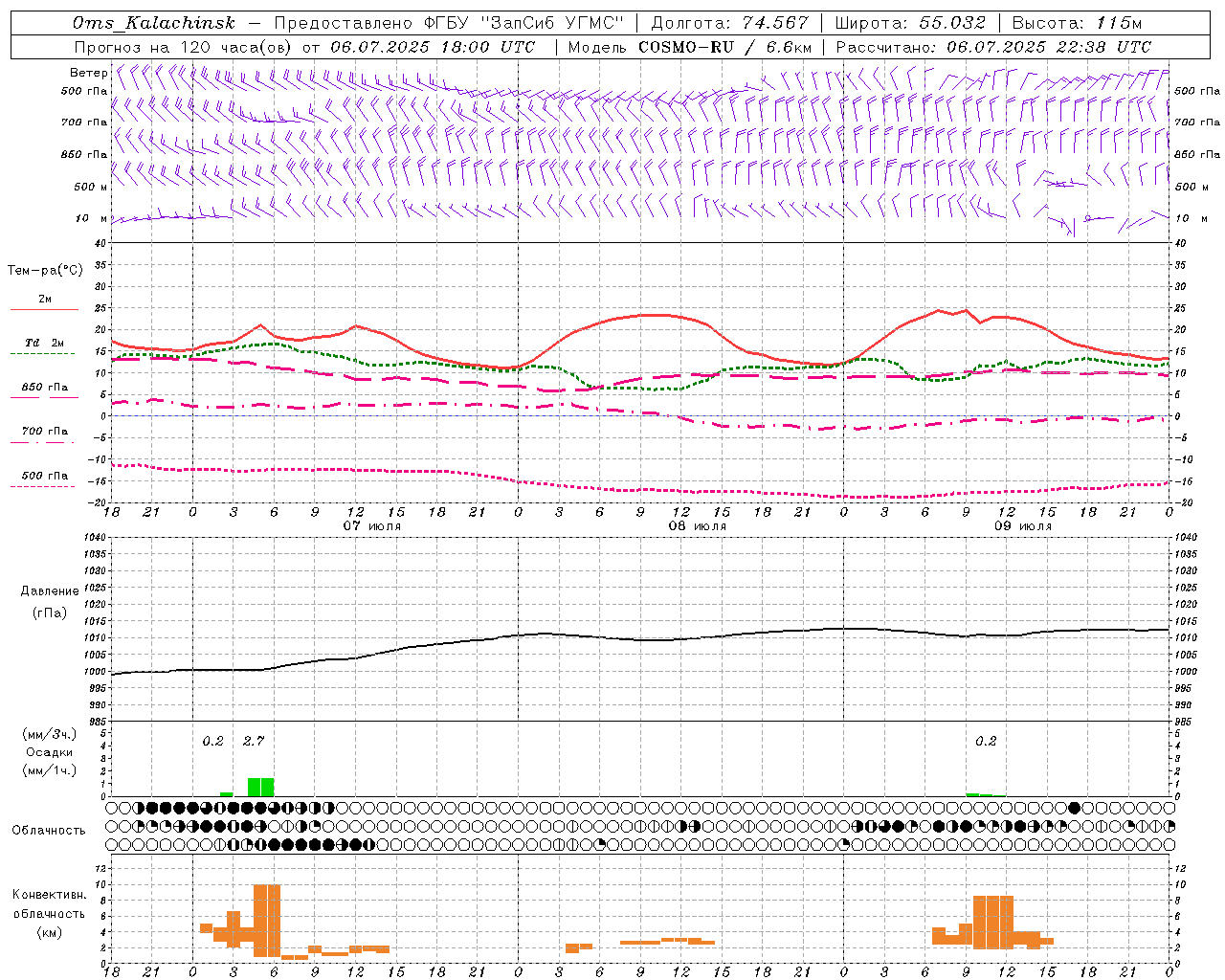The height and width of the screenshot is (980, 1225).
Task: Click the Модель COSMO-RU / 6.6км label
Action: pos(690,47)
